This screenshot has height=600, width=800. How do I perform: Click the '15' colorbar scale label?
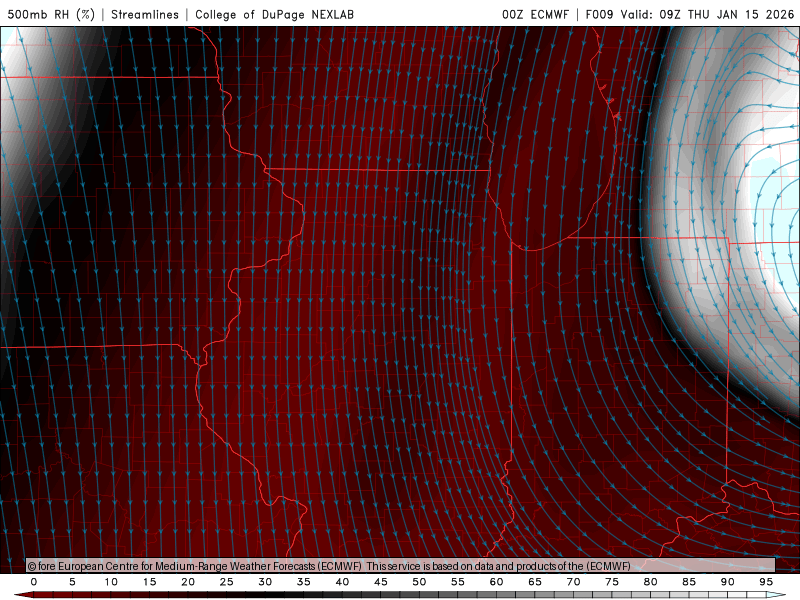coord(149,582)
